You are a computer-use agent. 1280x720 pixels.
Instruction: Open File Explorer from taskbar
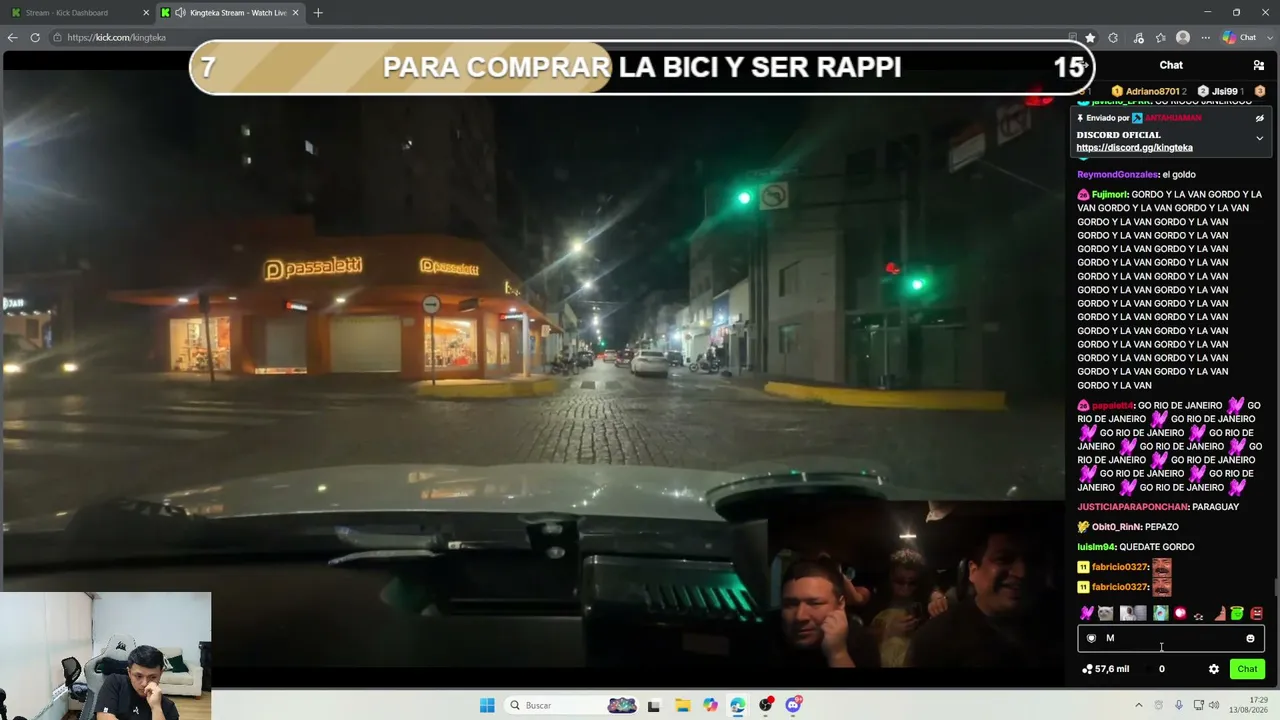(x=682, y=705)
